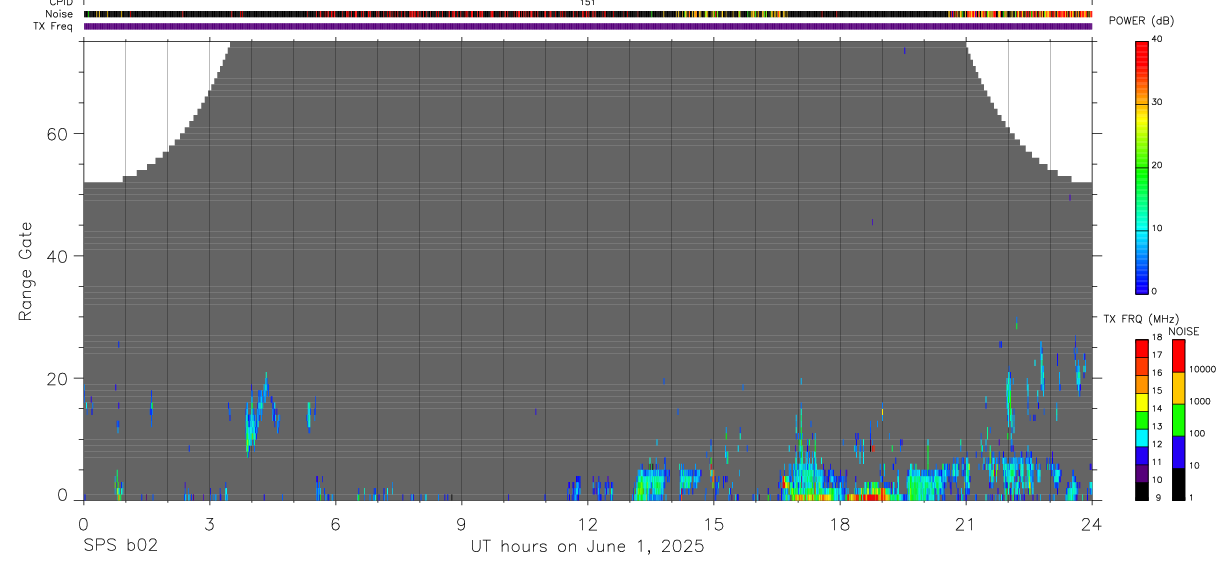
Task: Click the red segment of noise legend
Action: click(x=1178, y=356)
